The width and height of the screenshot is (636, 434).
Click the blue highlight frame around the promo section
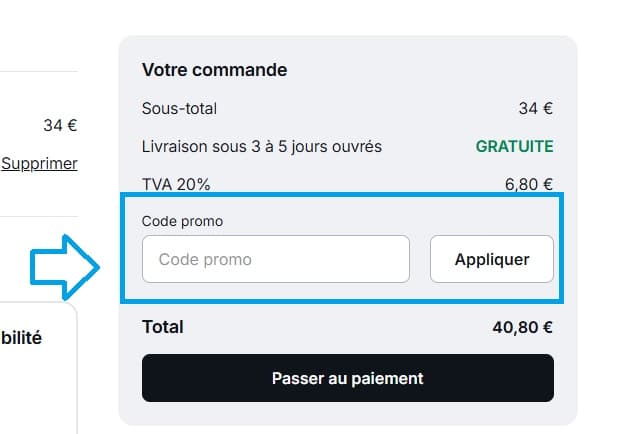coord(340,196)
